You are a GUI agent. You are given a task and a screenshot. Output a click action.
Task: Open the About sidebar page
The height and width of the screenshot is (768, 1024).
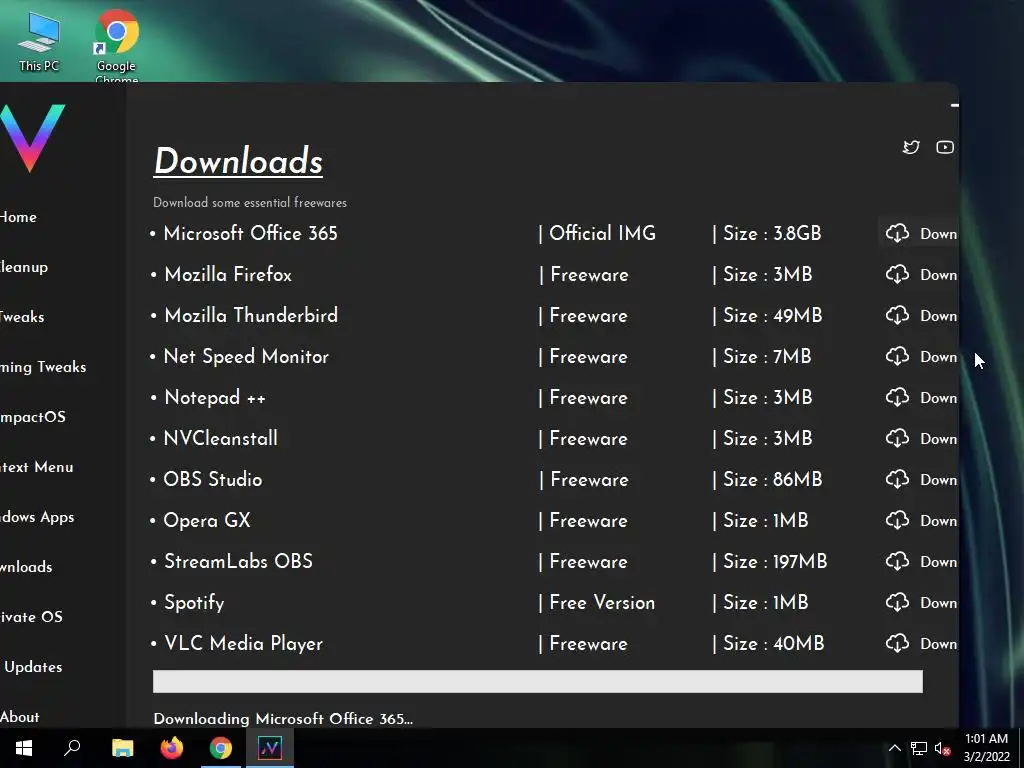coord(20,717)
